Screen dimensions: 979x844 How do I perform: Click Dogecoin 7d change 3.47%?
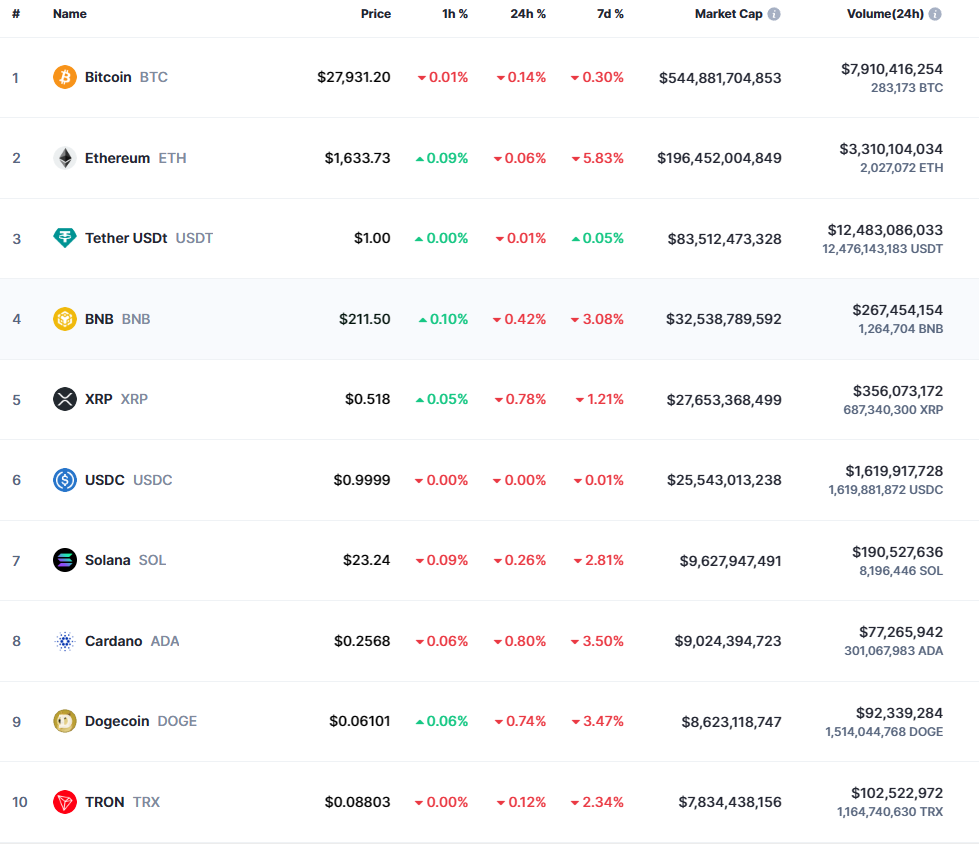coord(598,721)
